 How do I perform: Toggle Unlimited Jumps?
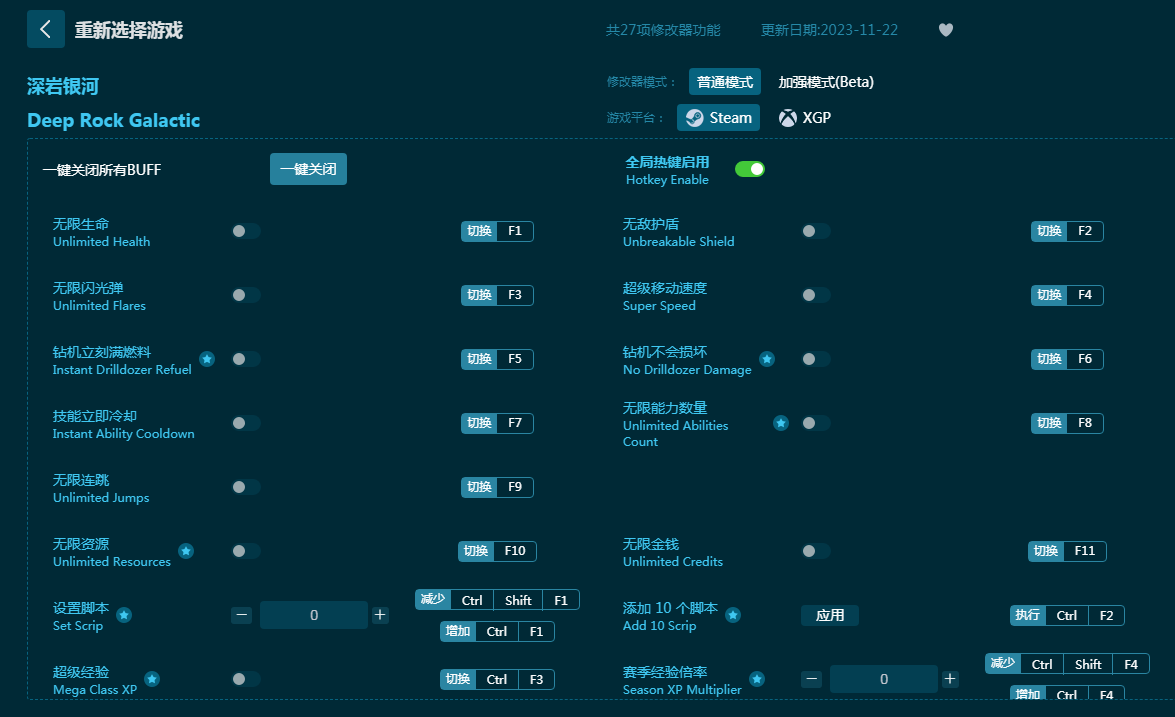coord(246,487)
